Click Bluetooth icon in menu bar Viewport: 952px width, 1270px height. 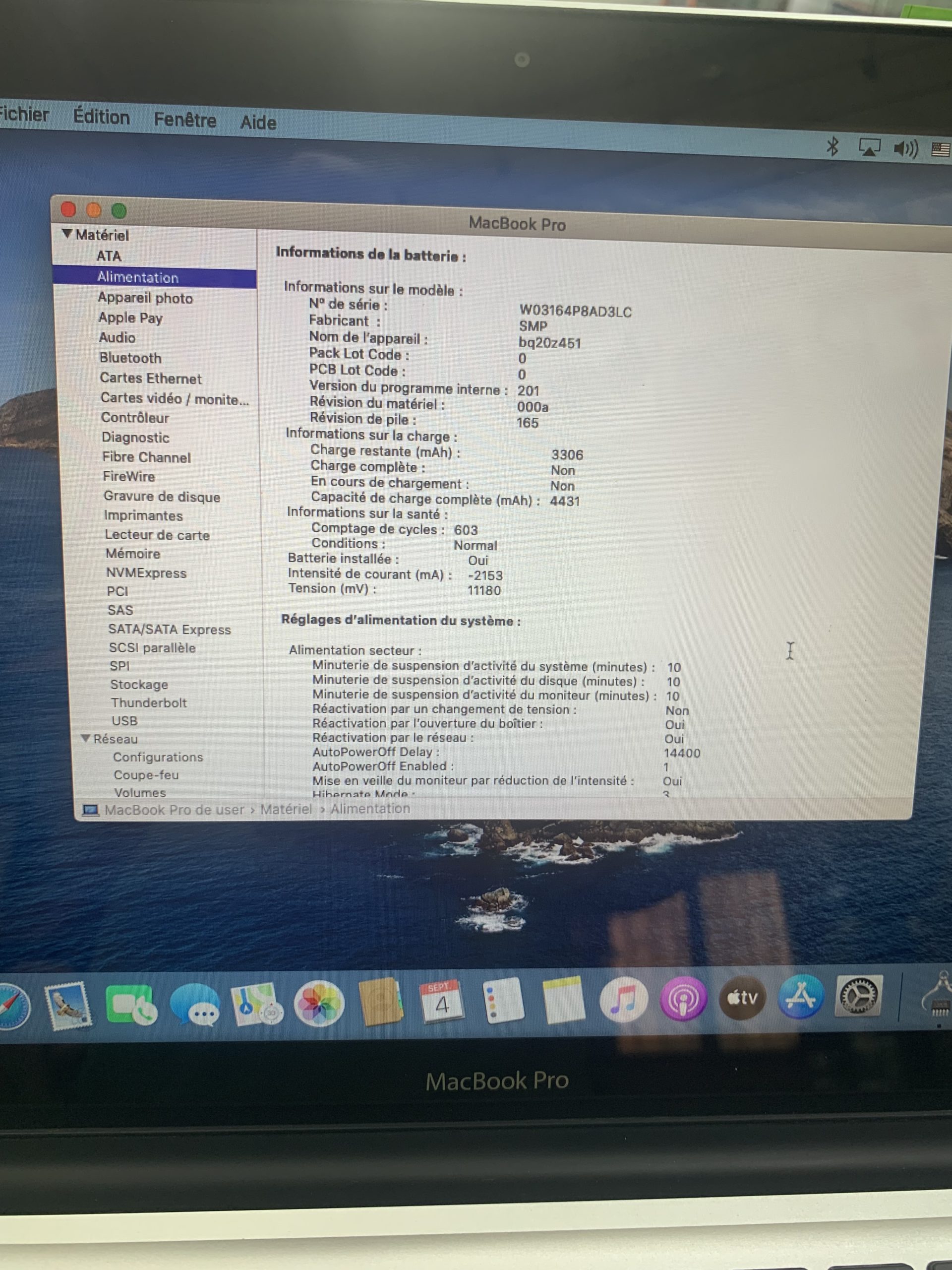832,146
